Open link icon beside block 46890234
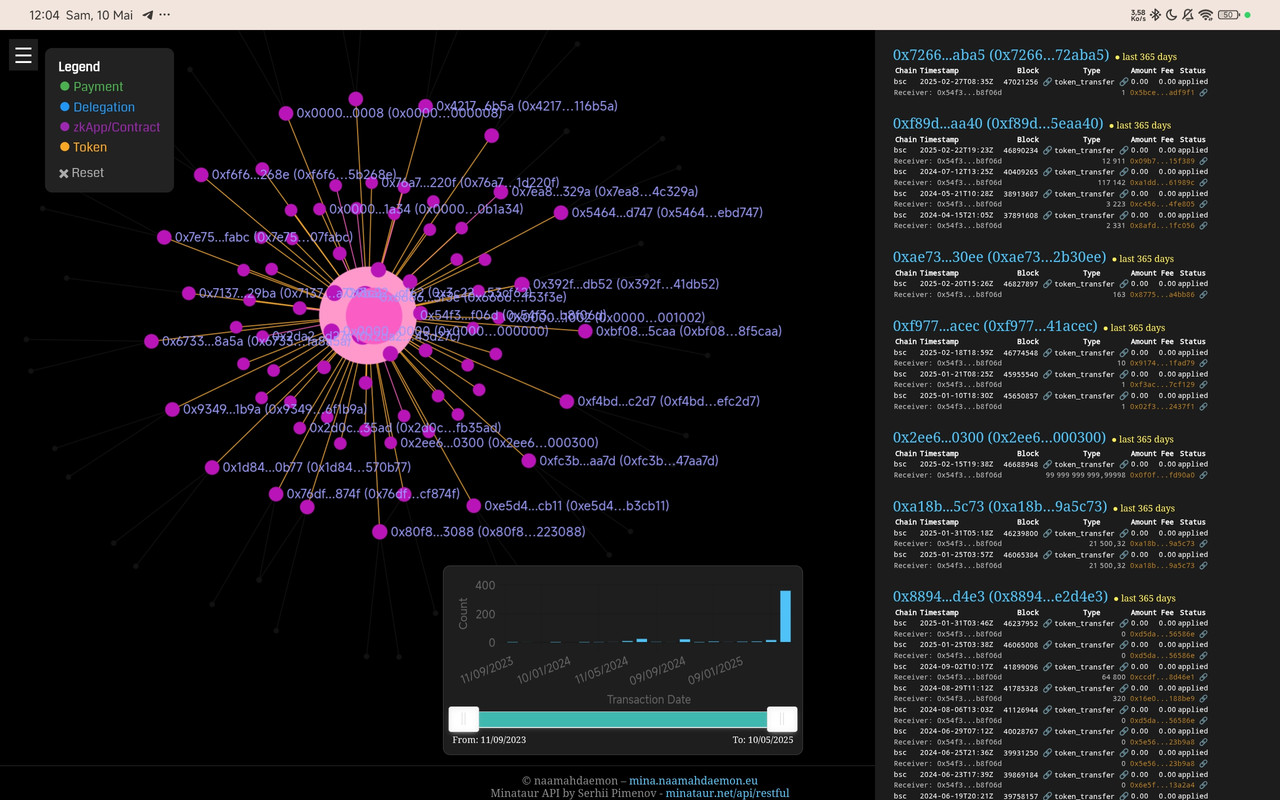This screenshot has height=800, width=1280. 1047,150
